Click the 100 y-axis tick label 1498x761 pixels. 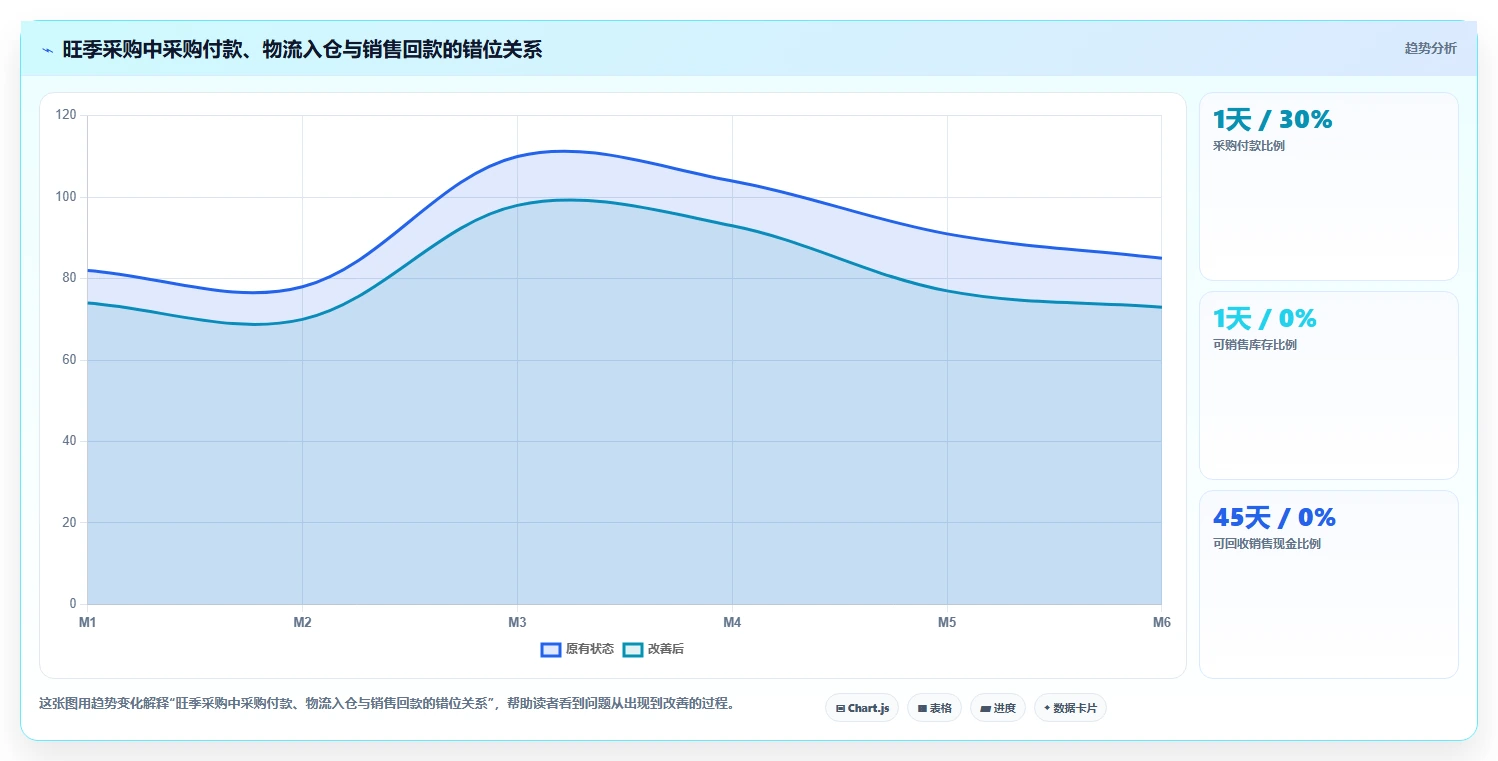pyautogui.click(x=66, y=197)
